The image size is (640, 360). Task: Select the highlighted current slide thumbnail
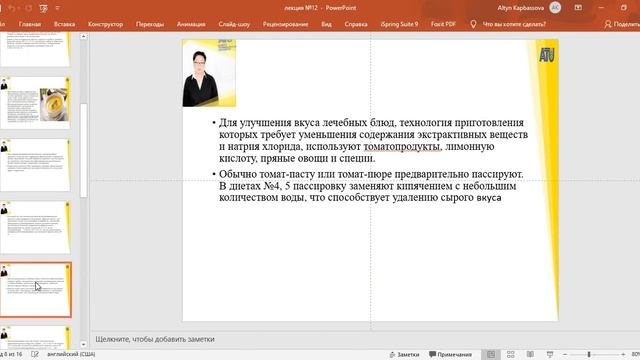pos(36,290)
